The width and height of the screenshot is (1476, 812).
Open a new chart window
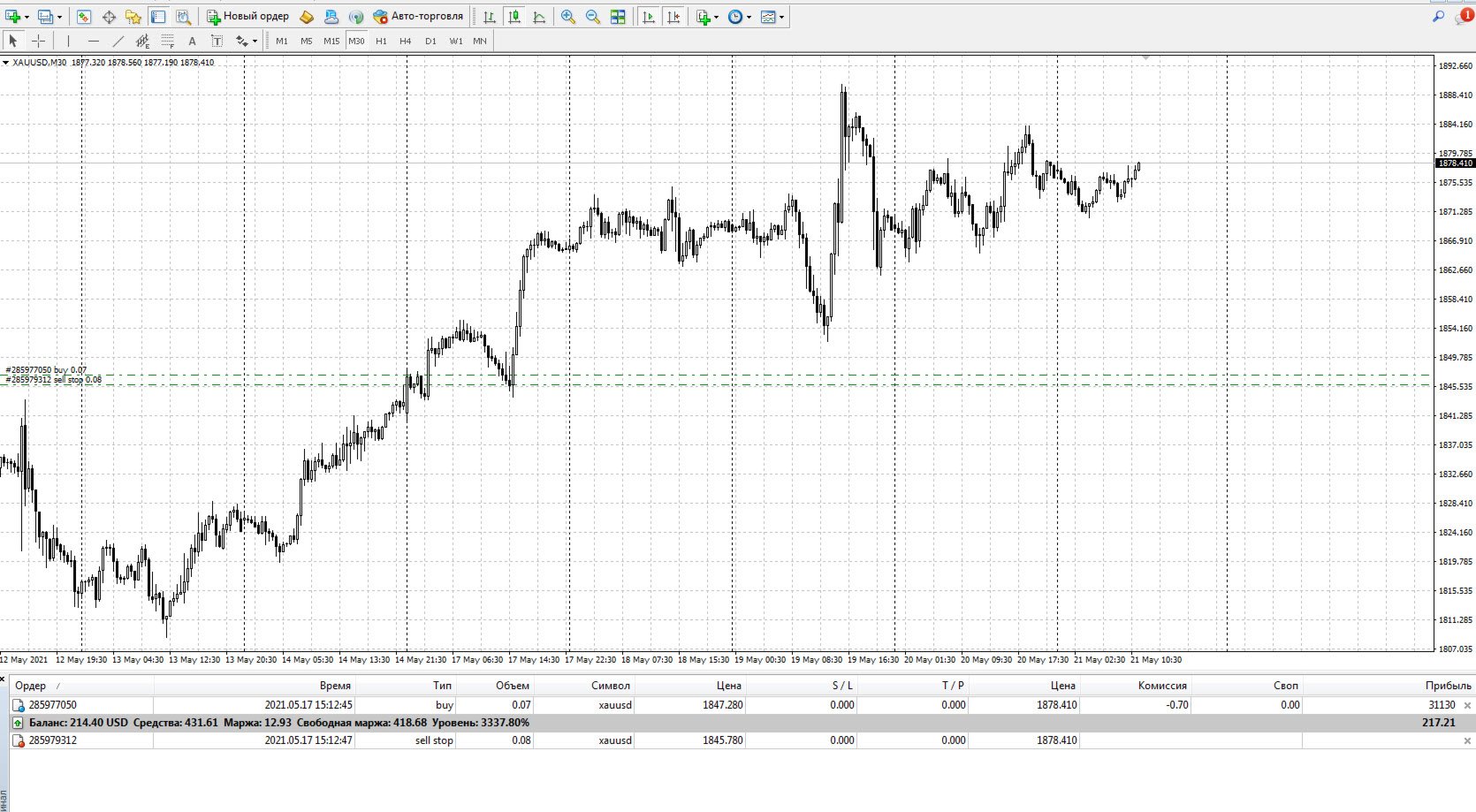pos(12,17)
